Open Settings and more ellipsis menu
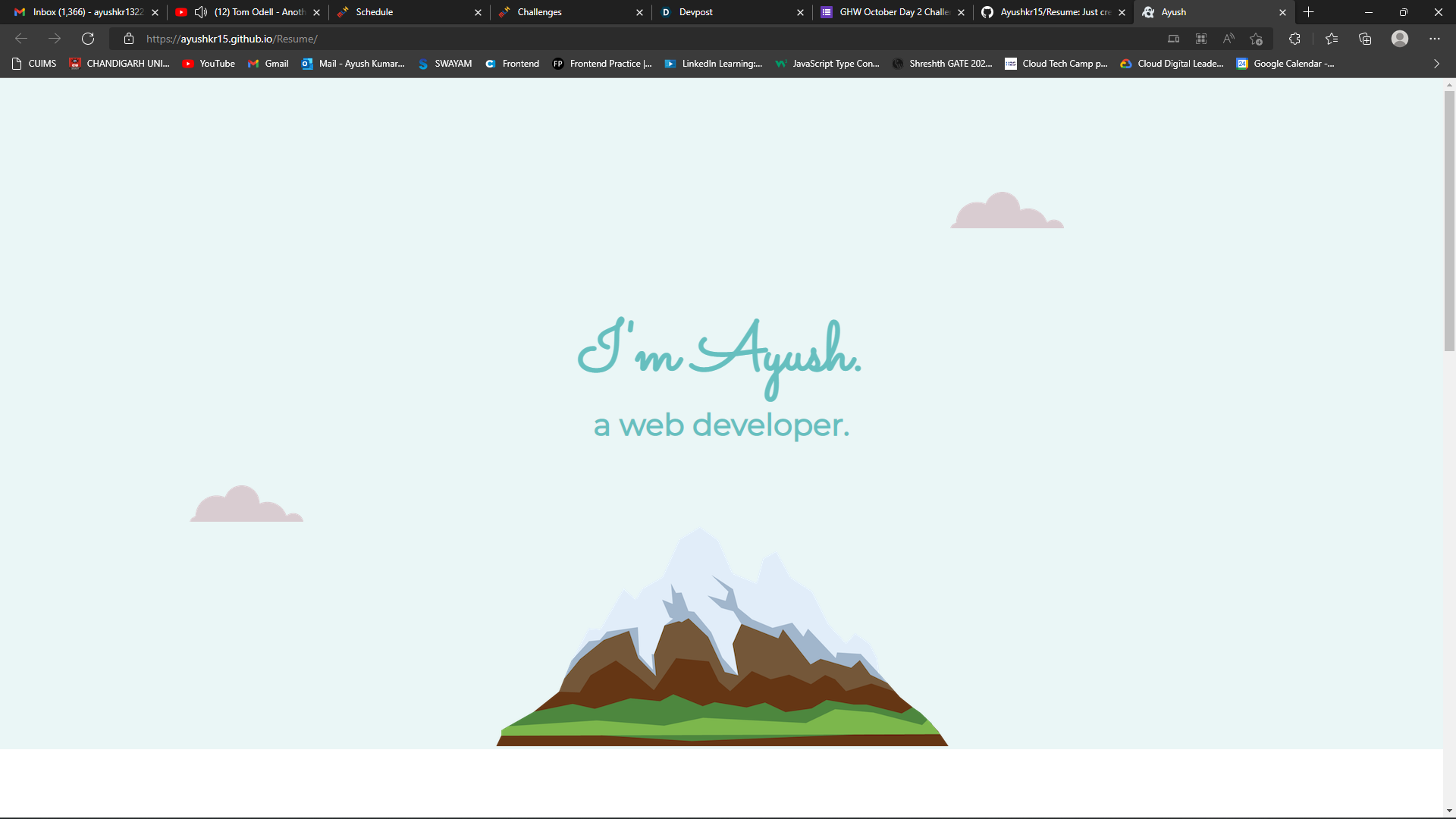 click(x=1435, y=39)
